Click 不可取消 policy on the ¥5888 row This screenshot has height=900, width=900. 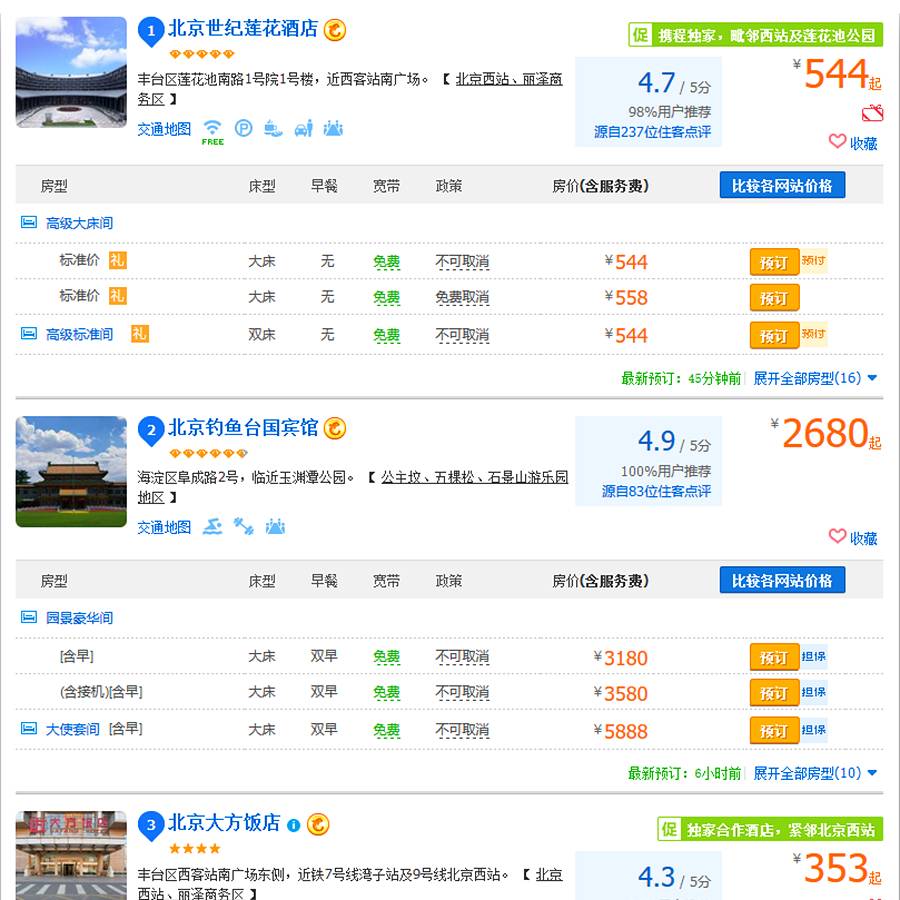(x=462, y=730)
